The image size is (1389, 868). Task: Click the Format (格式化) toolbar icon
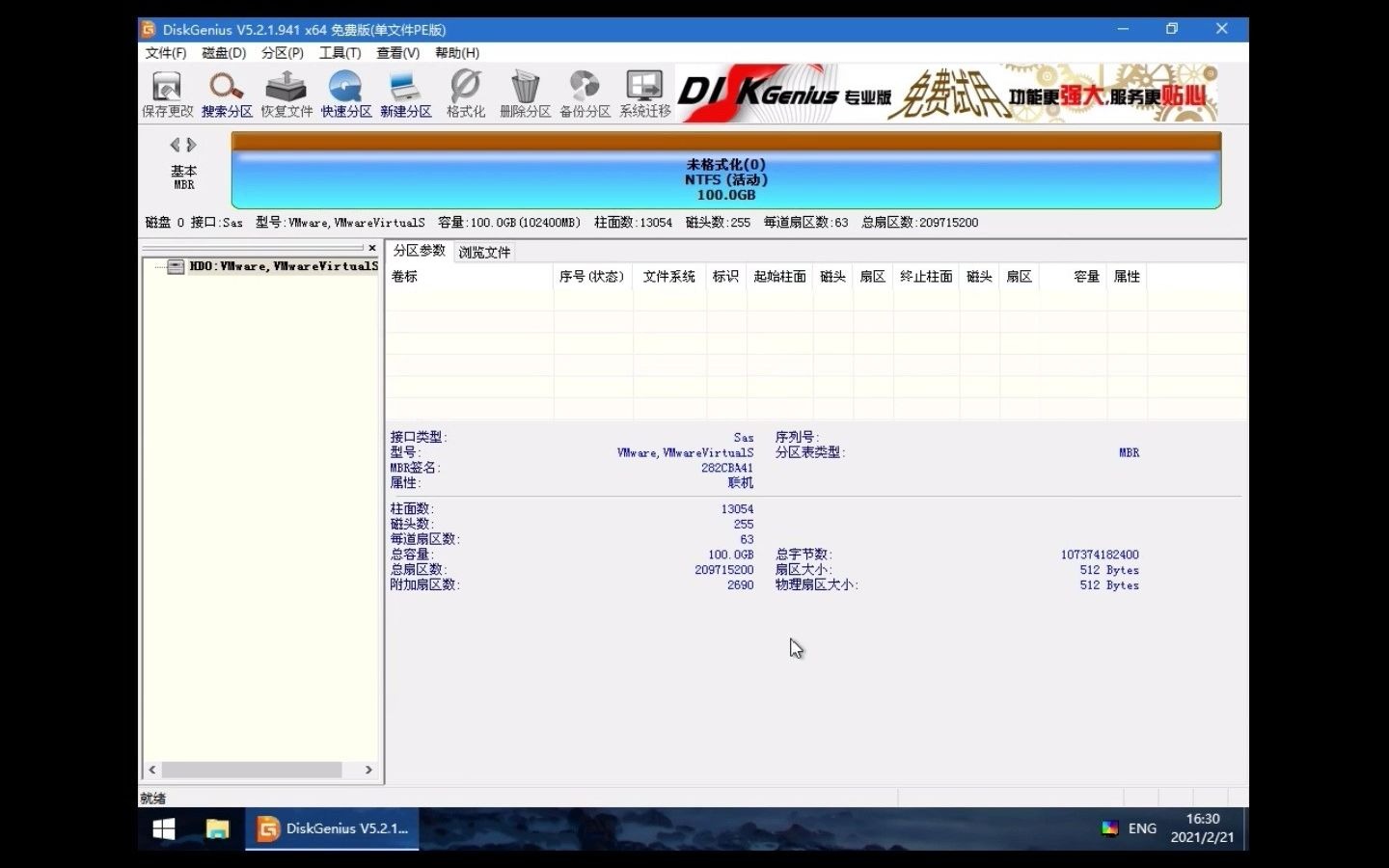pyautogui.click(x=465, y=94)
